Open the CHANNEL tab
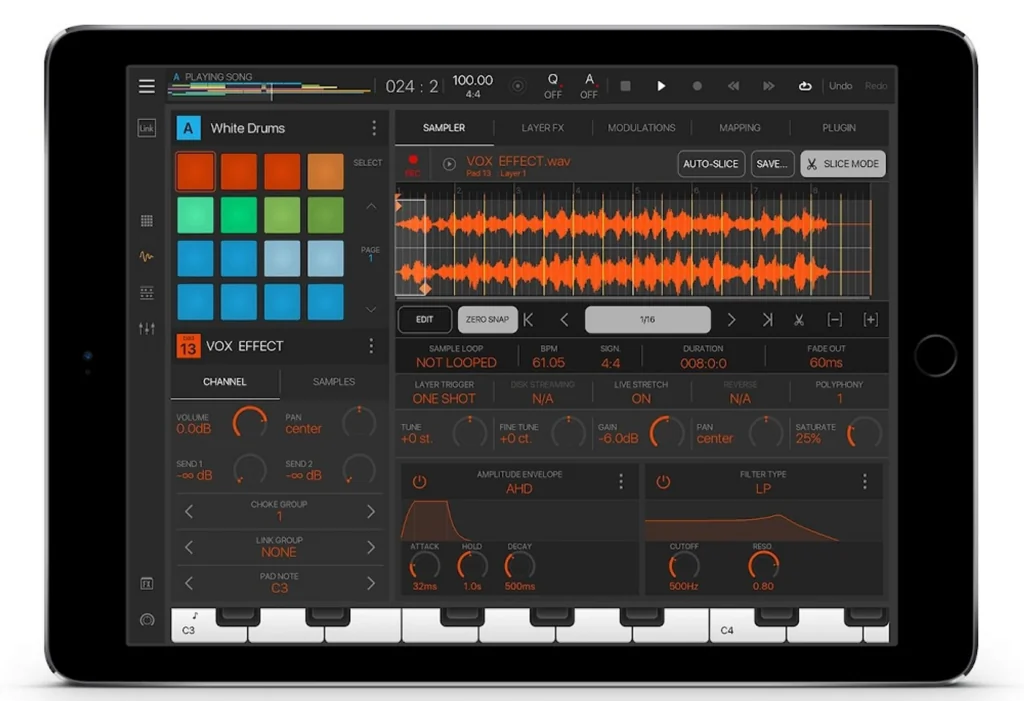 (x=225, y=382)
